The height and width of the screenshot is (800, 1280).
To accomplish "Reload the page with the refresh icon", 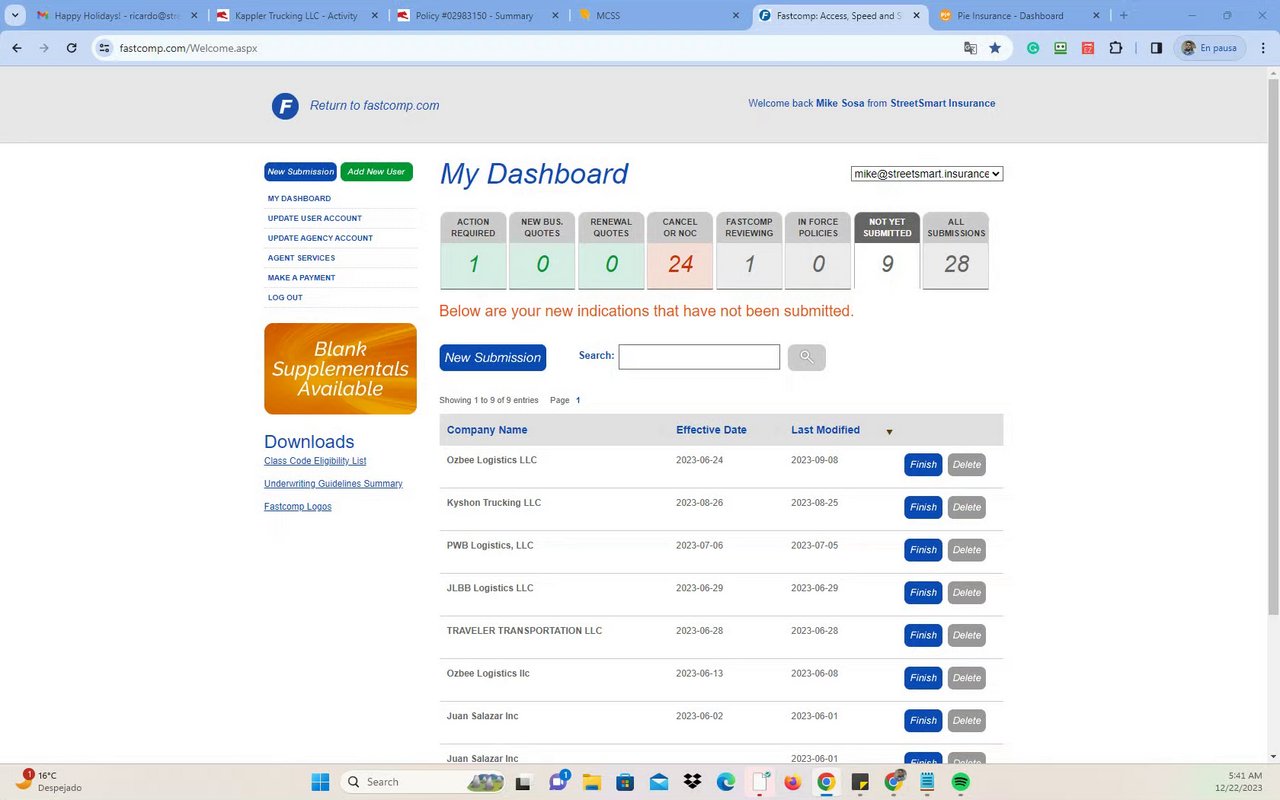I will click(x=72, y=48).
